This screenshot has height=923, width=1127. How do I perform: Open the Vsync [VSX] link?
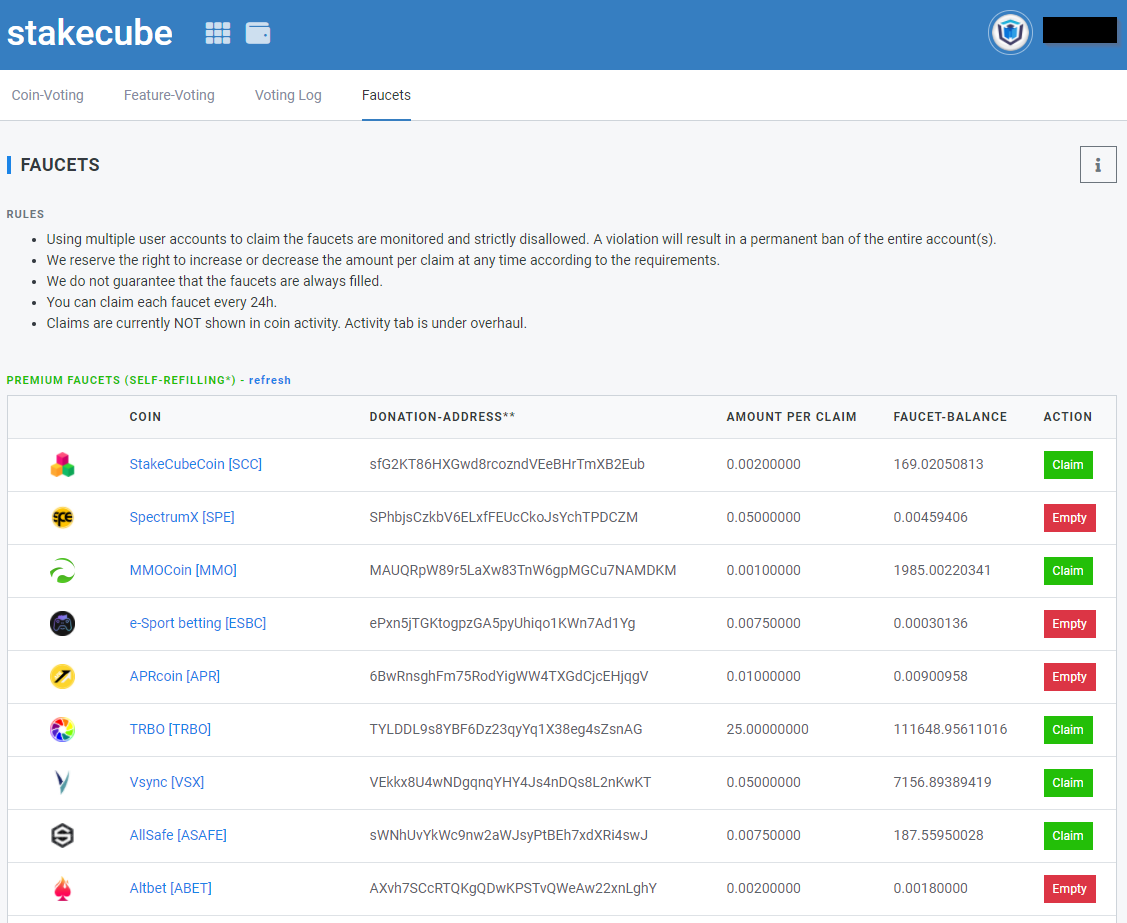[x=167, y=782]
